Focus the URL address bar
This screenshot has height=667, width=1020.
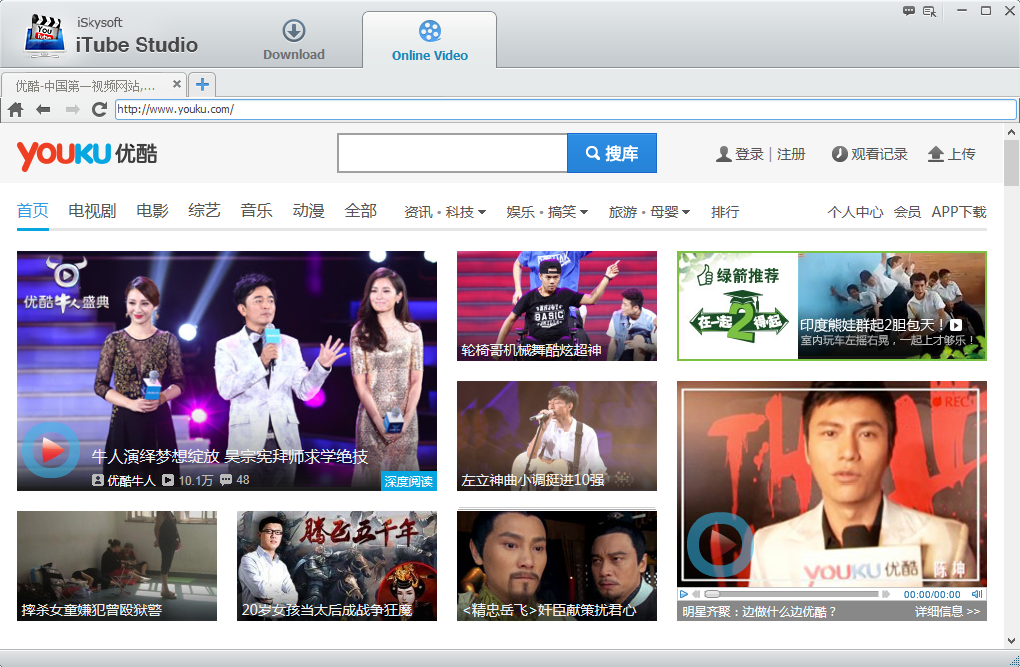565,109
